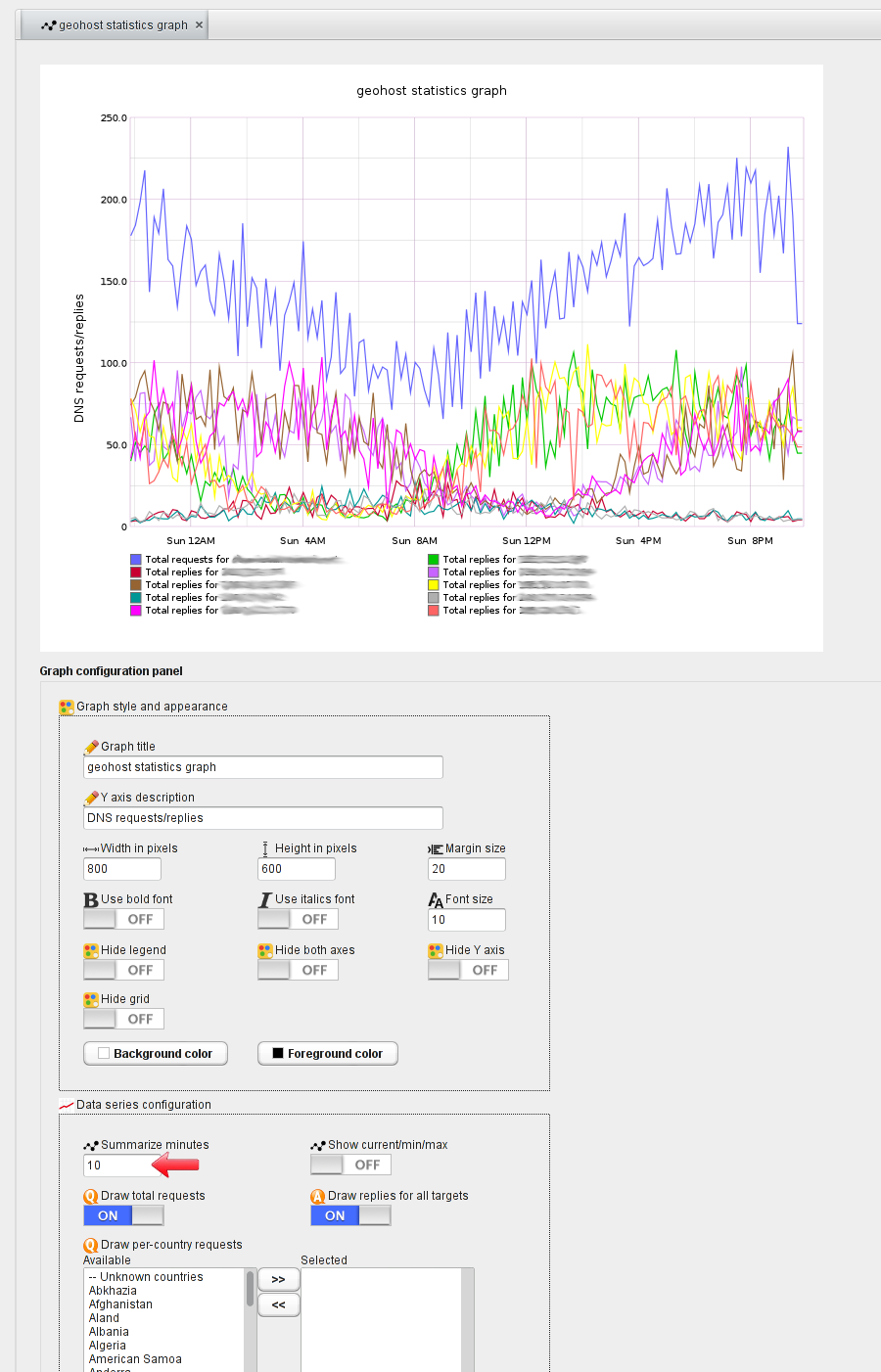Click the Graph configuration panel heading
This screenshot has width=881, height=1372.
coord(112,671)
